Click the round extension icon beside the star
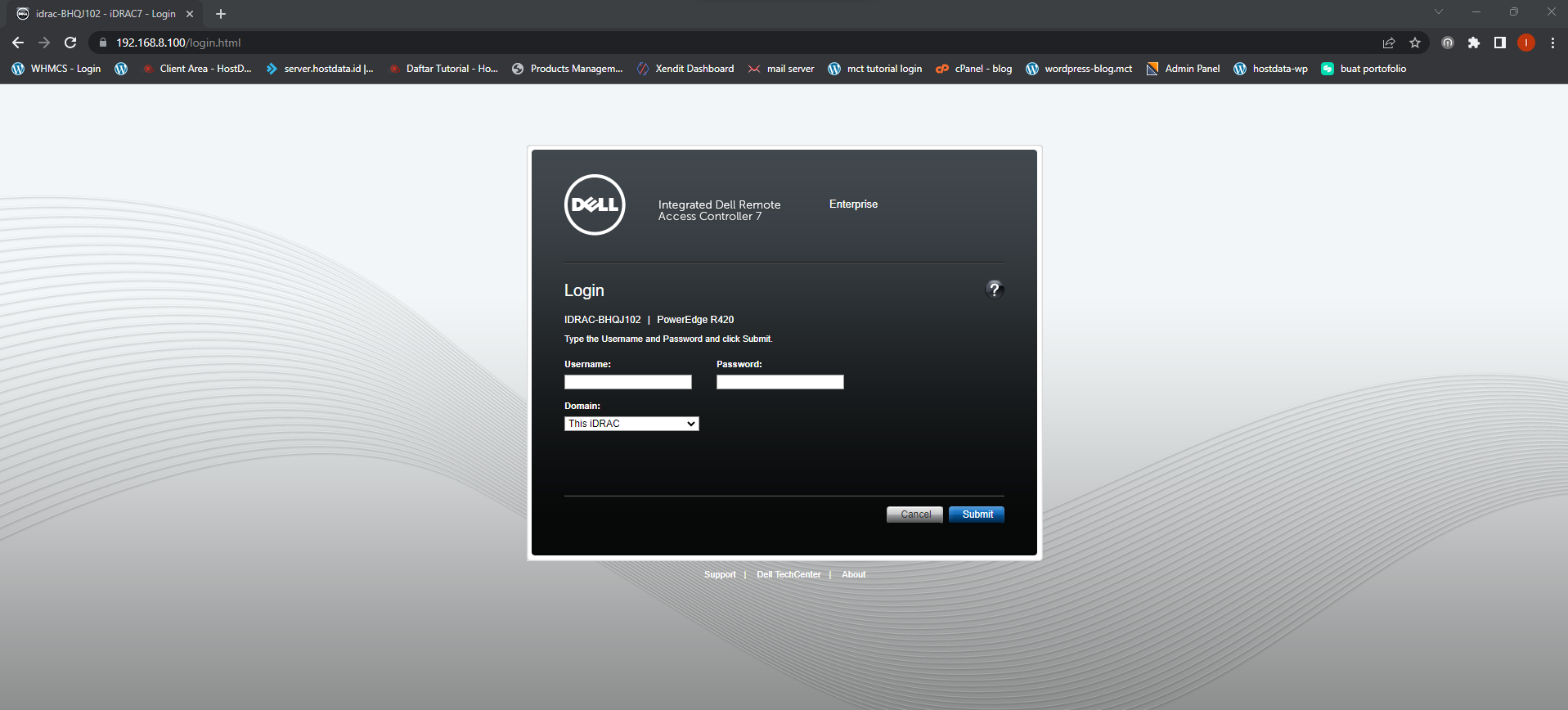The width and height of the screenshot is (1568, 710). [1448, 43]
